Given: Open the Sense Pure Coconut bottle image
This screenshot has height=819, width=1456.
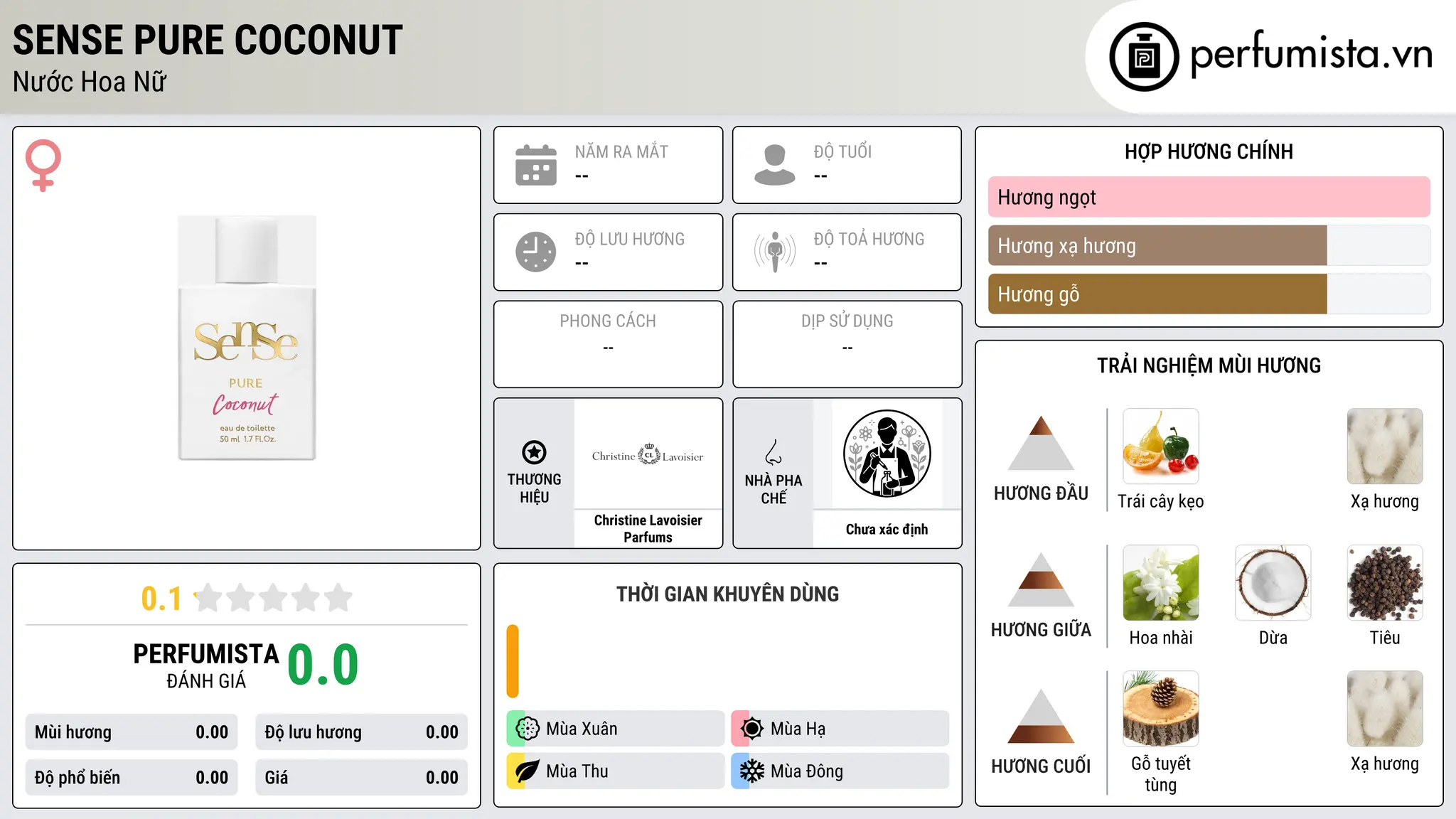Looking at the screenshot, I should point(247,338).
